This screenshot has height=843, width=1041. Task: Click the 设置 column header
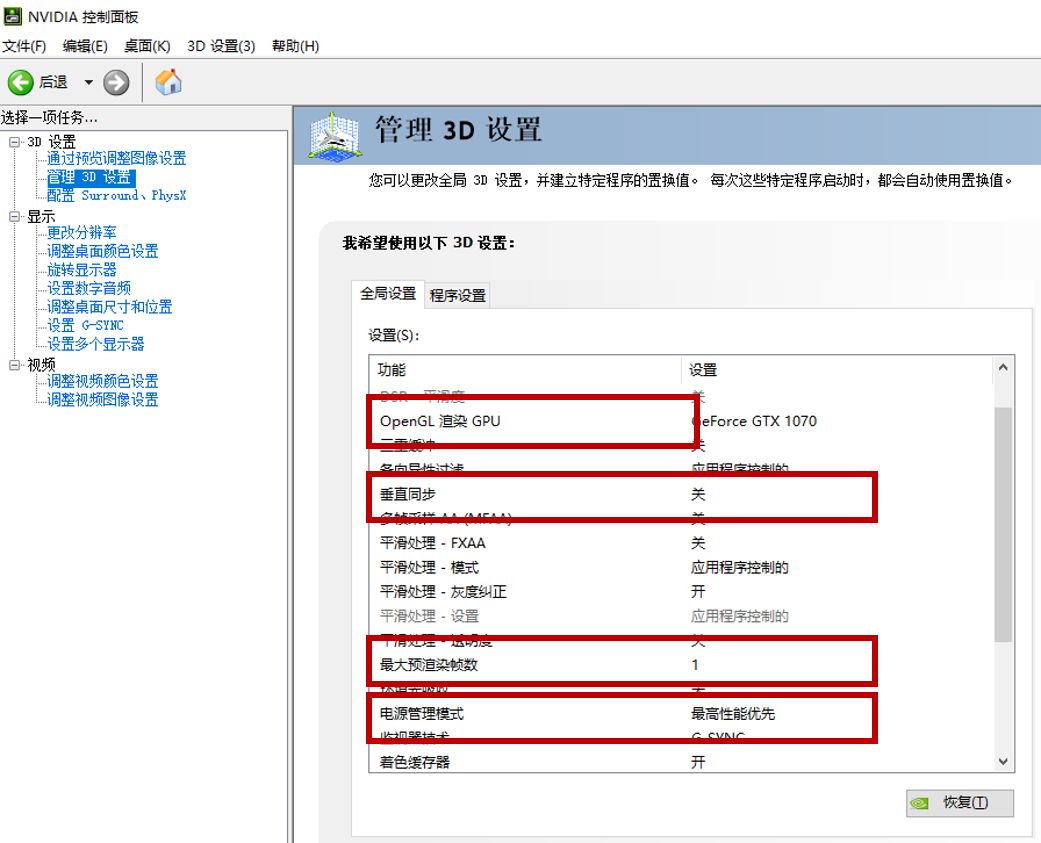coord(837,370)
